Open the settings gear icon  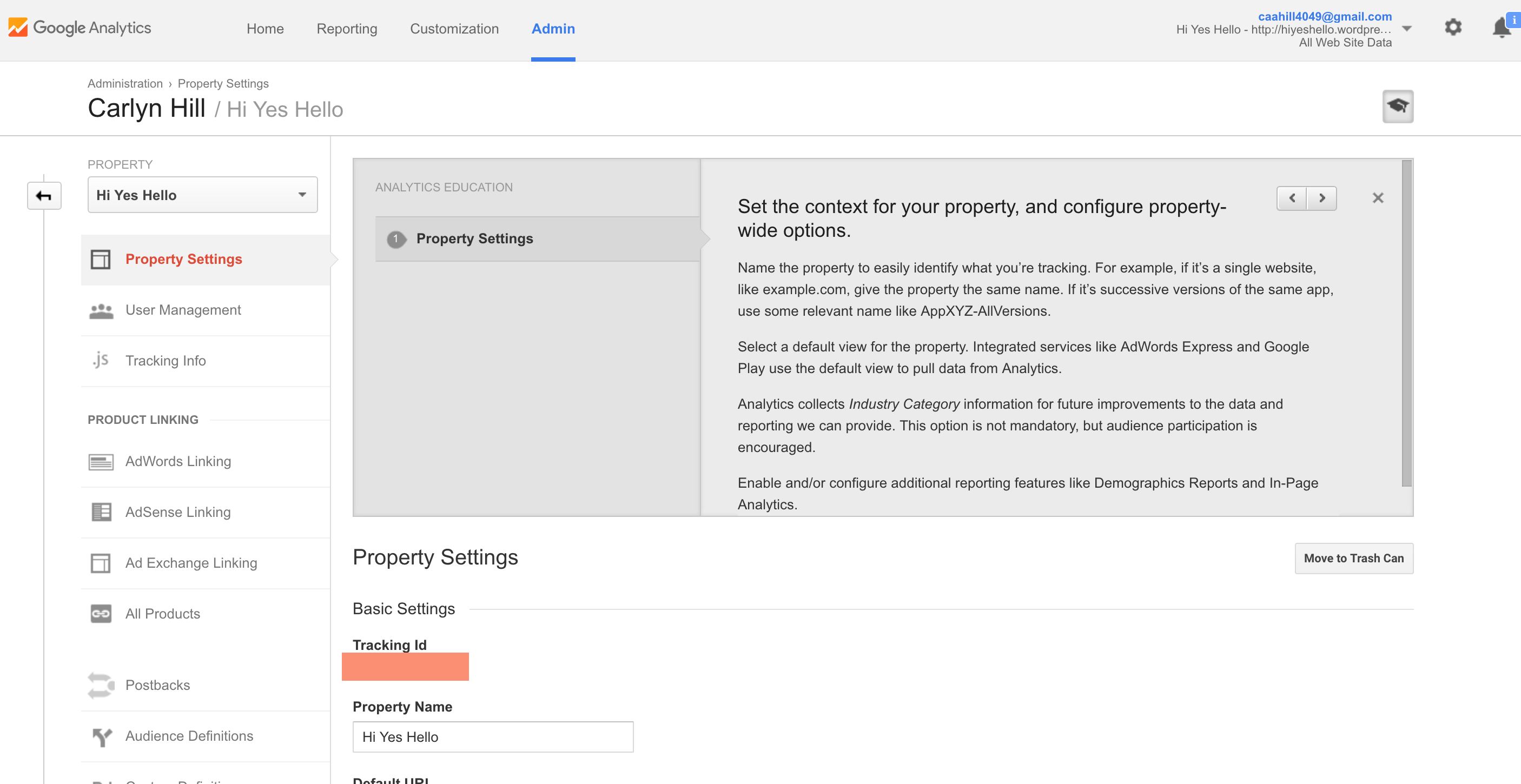[1452, 27]
